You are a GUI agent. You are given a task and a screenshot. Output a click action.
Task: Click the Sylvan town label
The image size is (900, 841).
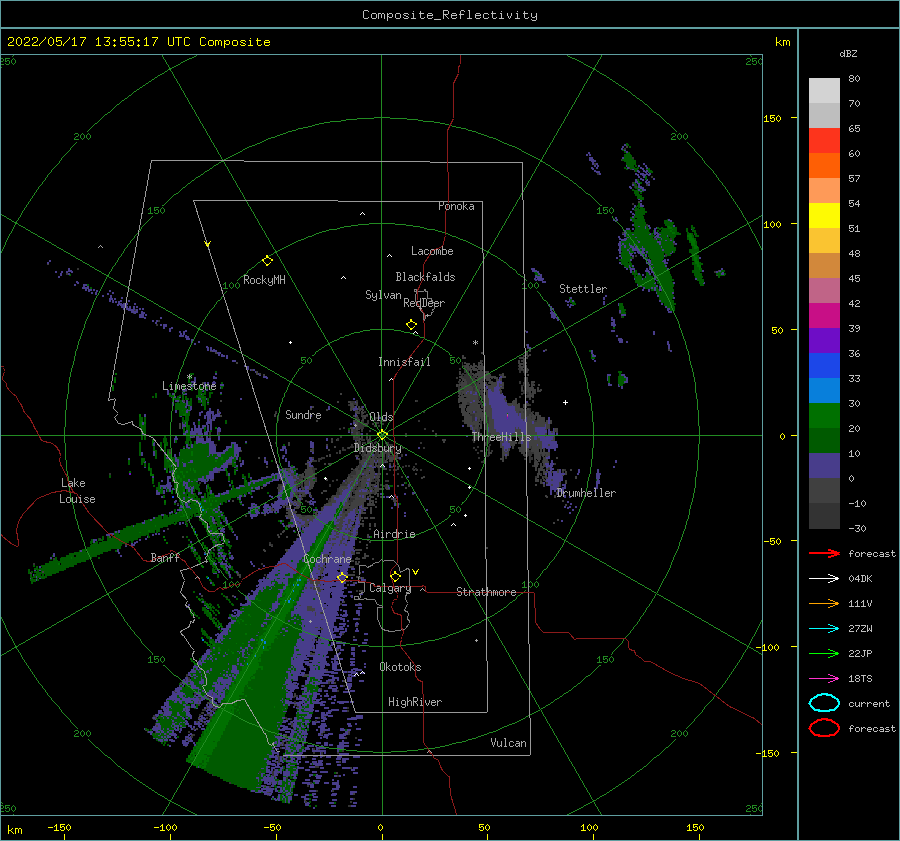click(x=383, y=295)
